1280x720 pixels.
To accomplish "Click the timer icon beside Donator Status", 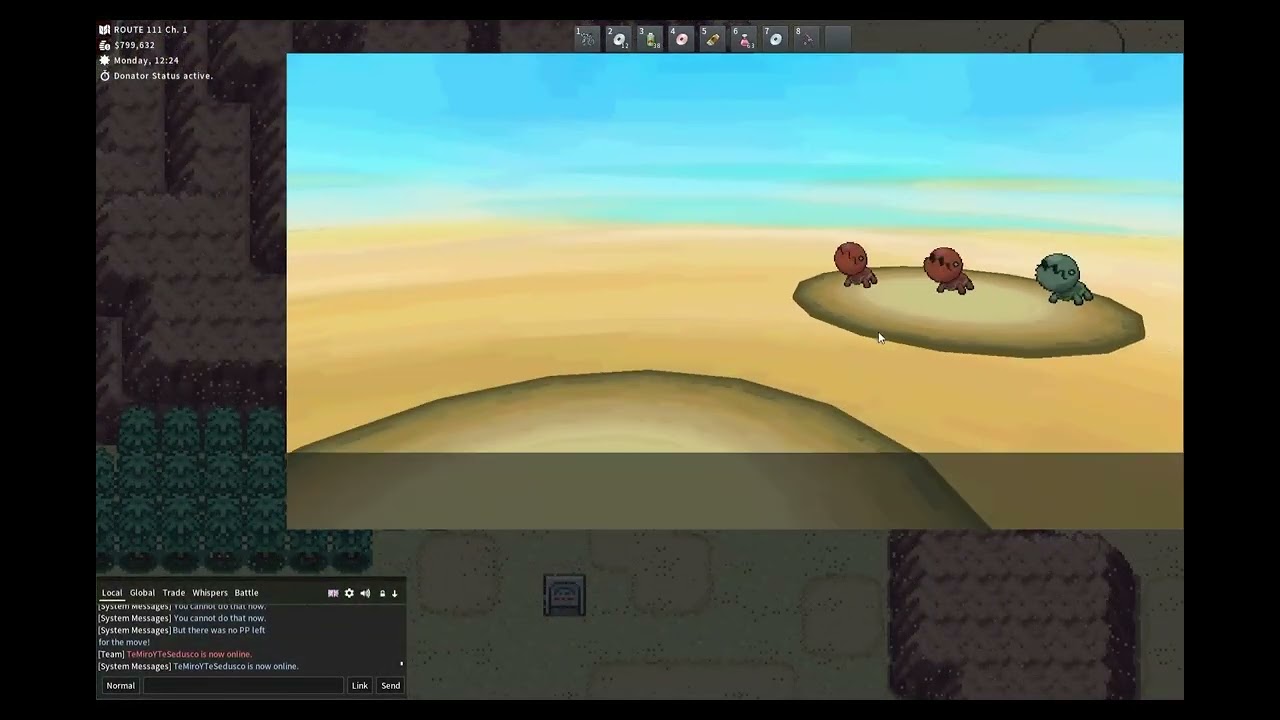I will (104, 76).
